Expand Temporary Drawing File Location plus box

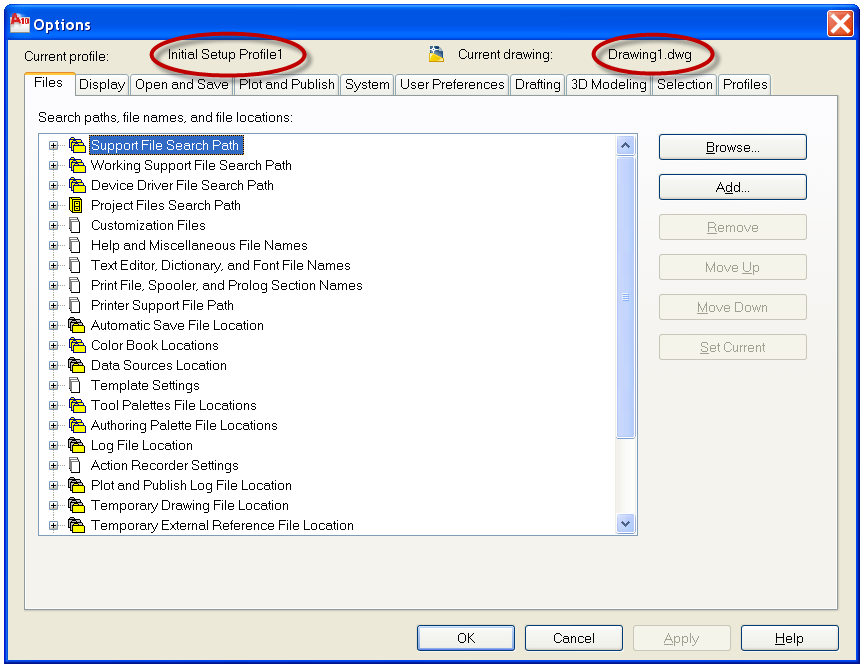coord(53,505)
